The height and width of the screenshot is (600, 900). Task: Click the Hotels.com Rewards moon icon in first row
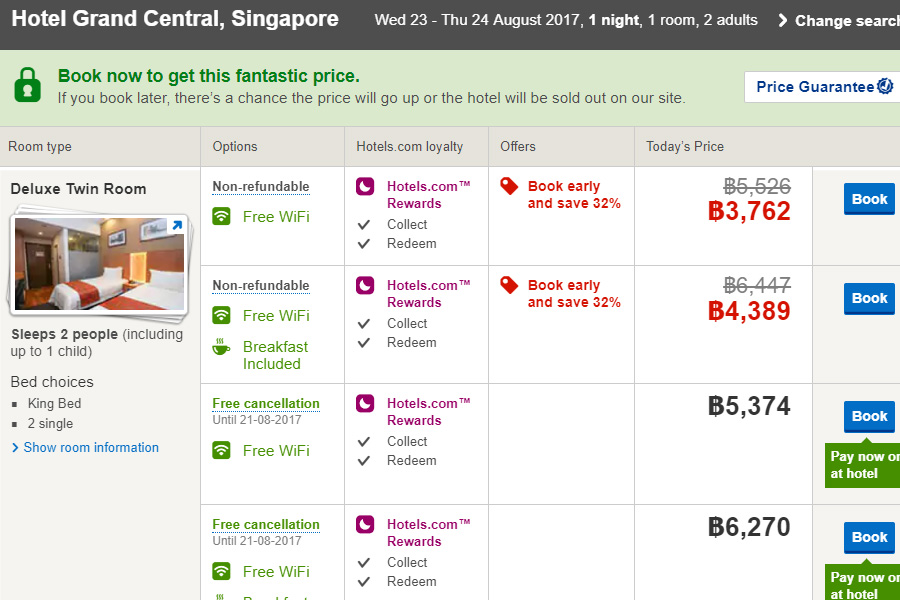[x=366, y=186]
